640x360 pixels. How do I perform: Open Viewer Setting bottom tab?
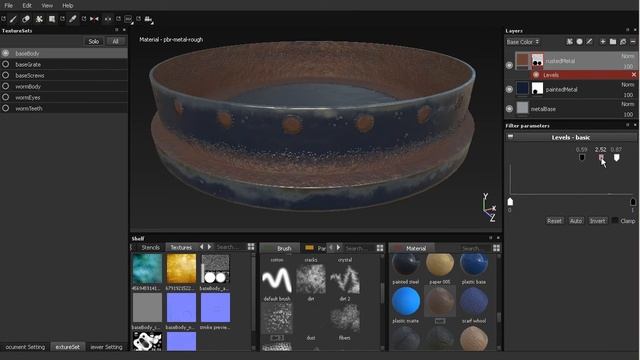[x=106, y=347]
